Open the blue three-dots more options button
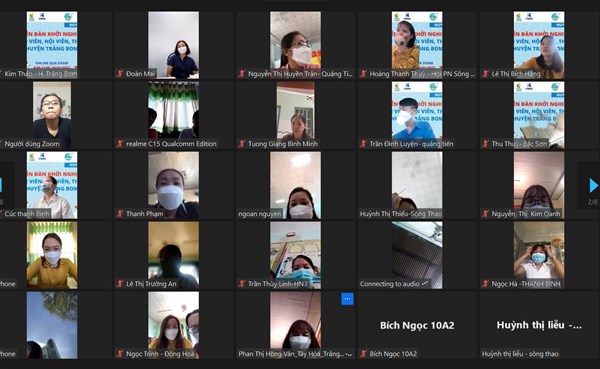 coord(347,299)
